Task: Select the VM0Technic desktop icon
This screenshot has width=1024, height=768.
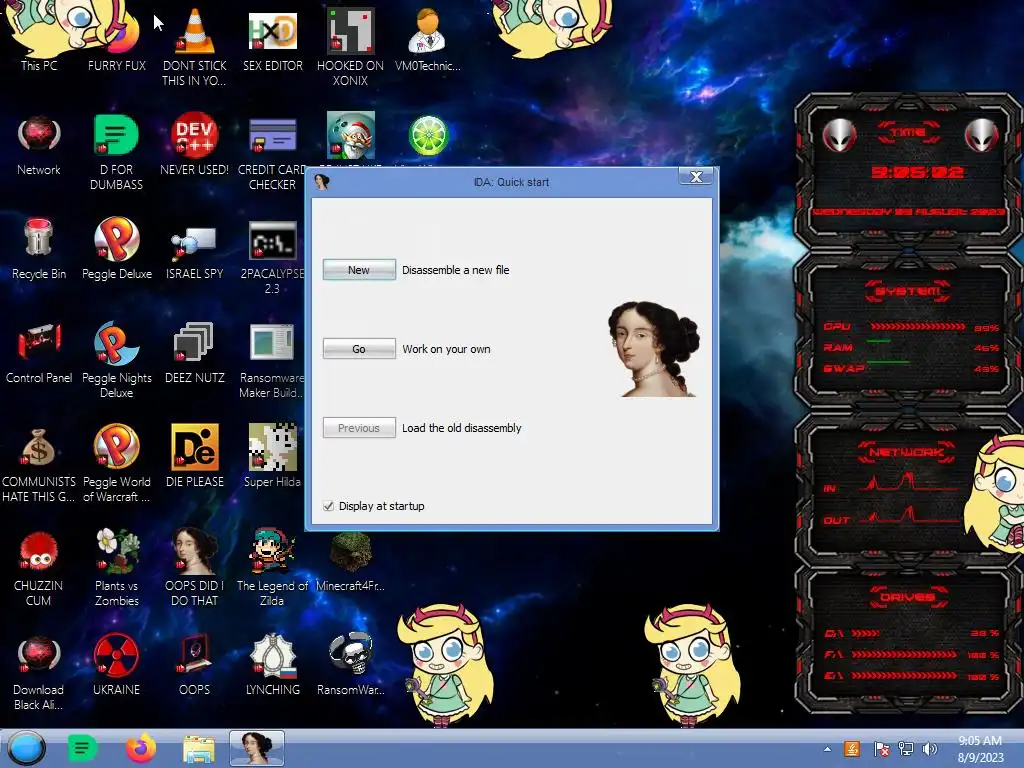Action: pos(428,39)
